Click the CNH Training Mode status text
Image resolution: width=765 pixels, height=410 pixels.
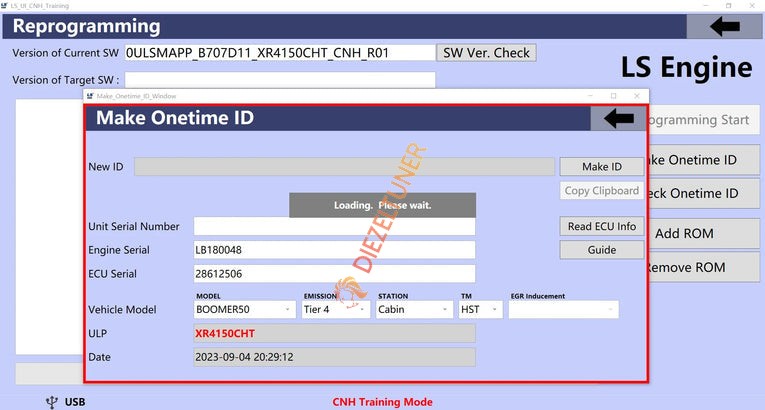tap(382, 402)
